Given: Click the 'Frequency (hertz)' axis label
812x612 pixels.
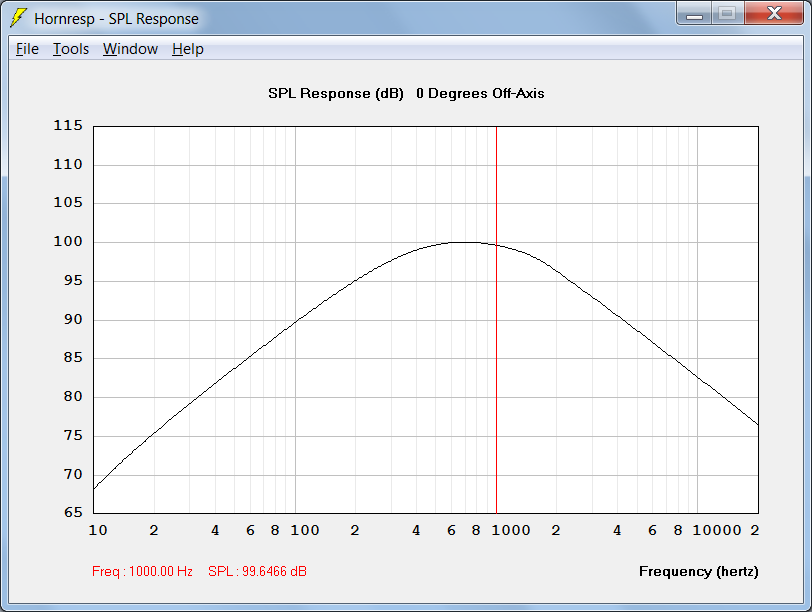Looking at the screenshot, I should point(699,572).
